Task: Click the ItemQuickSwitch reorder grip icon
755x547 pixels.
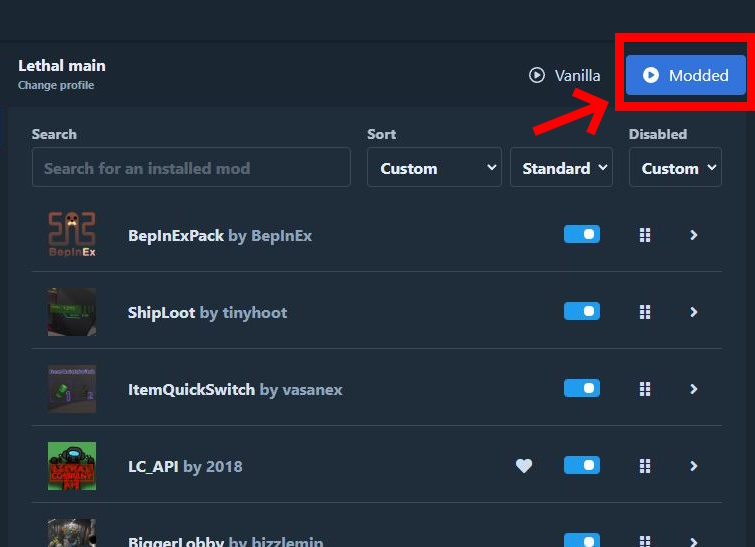Action: click(x=645, y=389)
